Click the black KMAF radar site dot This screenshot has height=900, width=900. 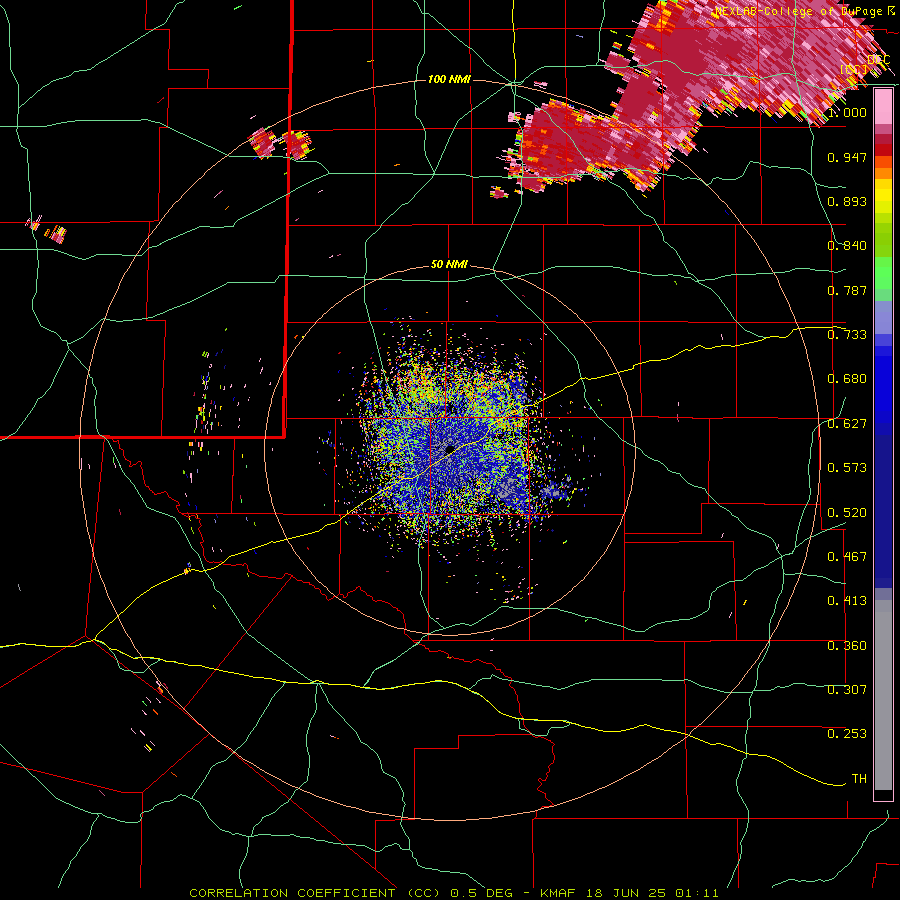pos(450,448)
